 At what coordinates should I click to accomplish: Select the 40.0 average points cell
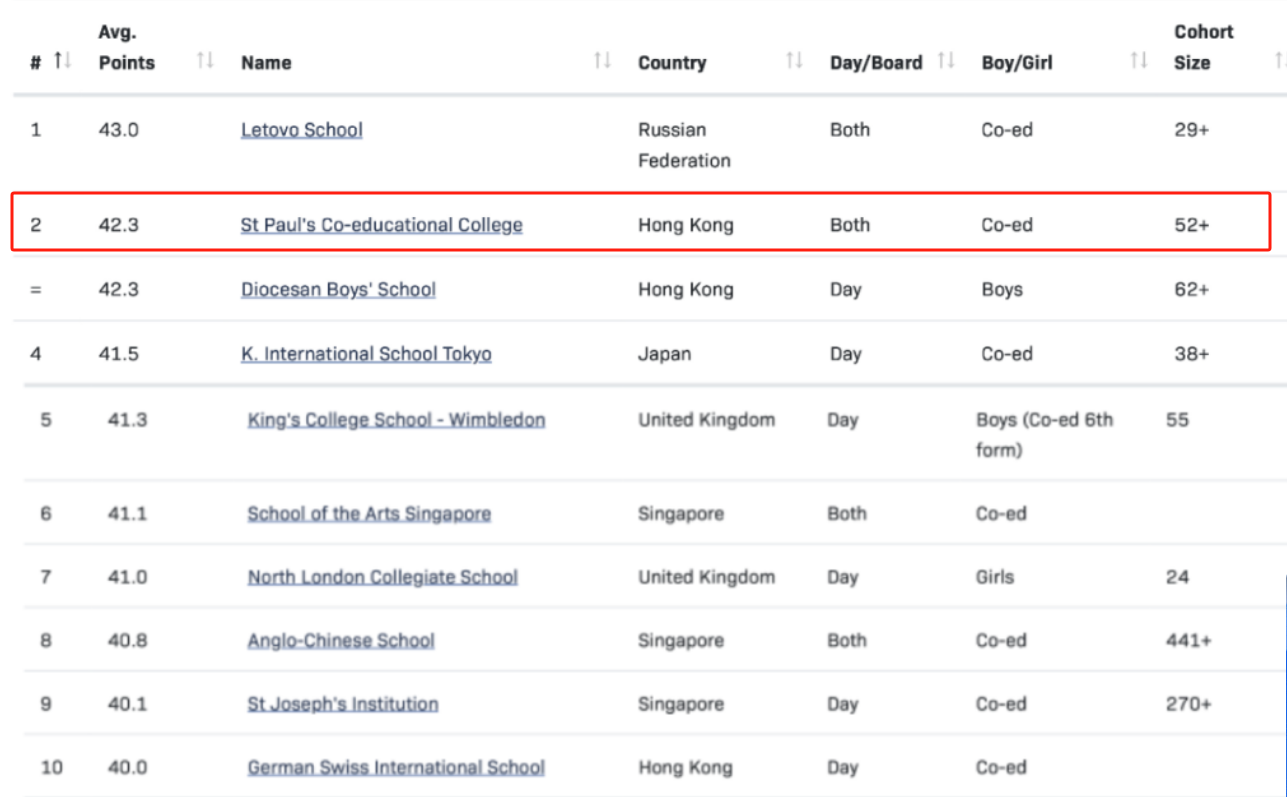click(x=127, y=768)
